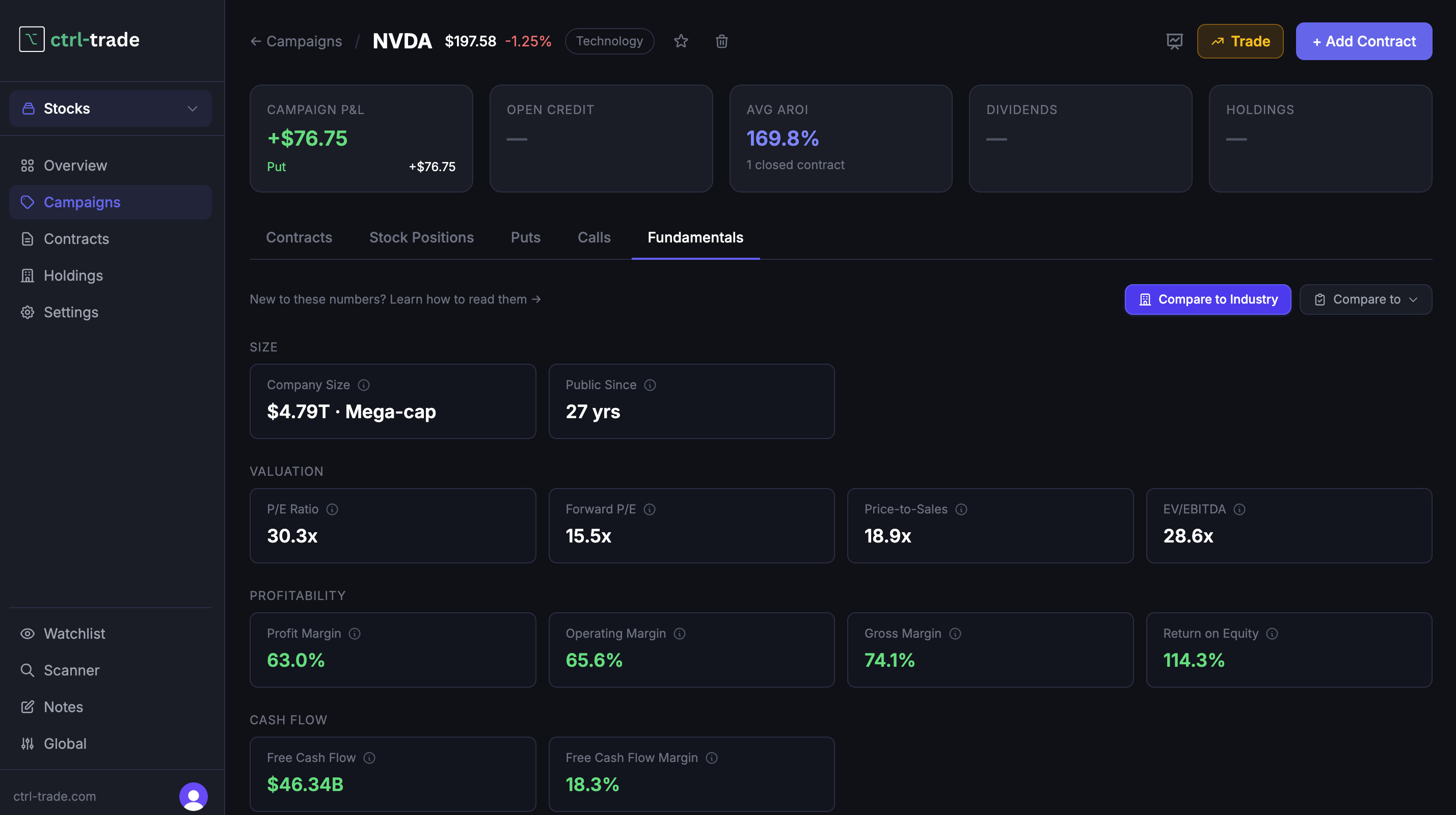Show info for Return on Equity
This screenshot has height=815, width=1456.
(x=1272, y=634)
